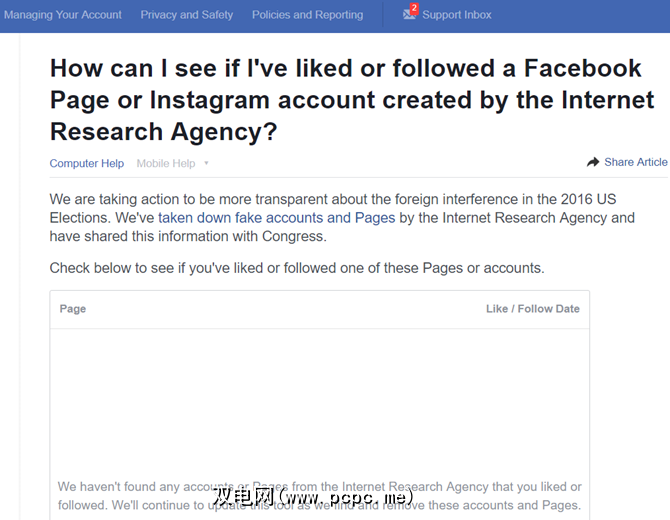The height and width of the screenshot is (520, 670).
Task: Click the red notification badge showing 2
Action: pos(415,8)
